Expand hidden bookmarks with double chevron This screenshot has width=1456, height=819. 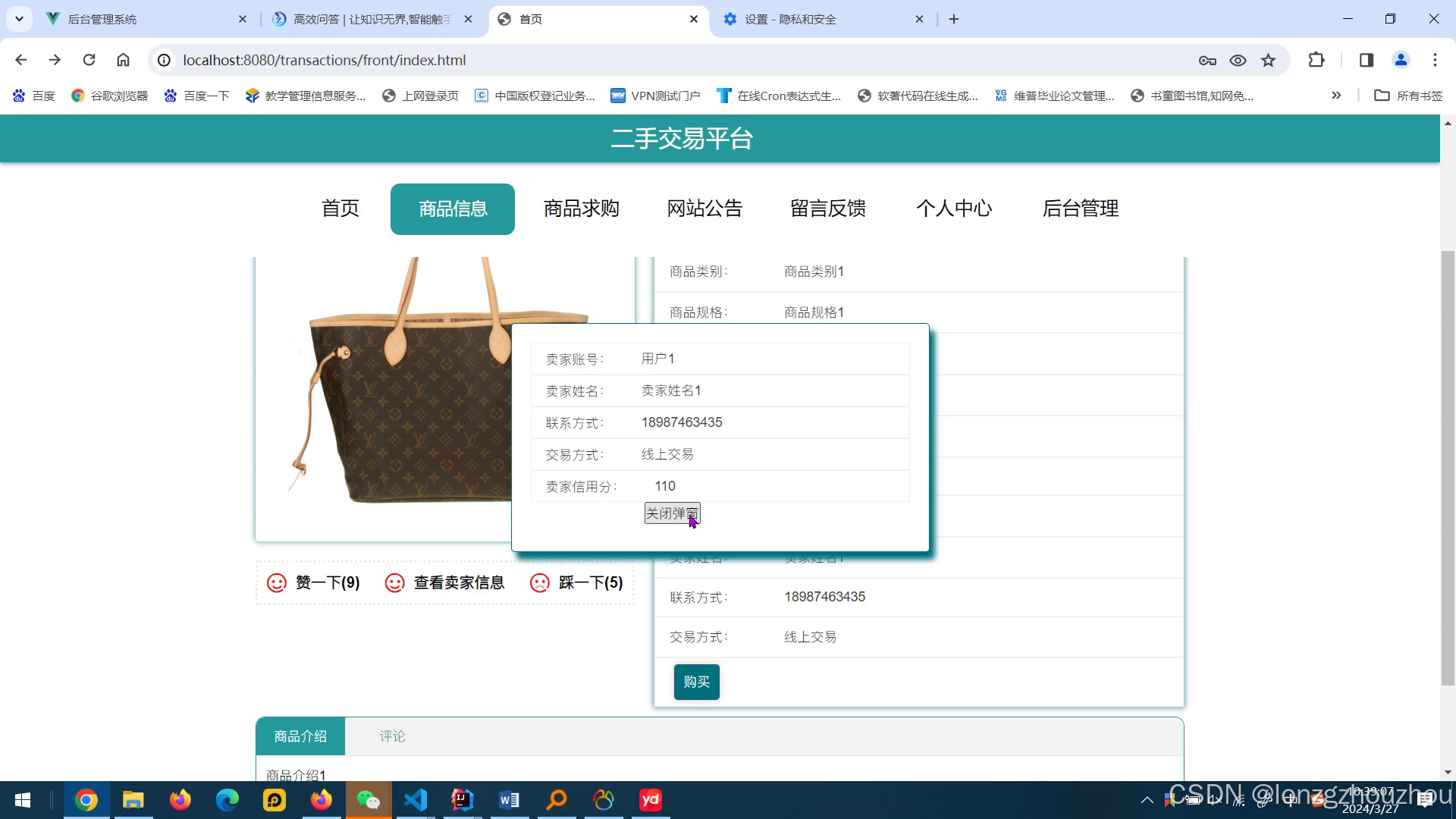tap(1336, 96)
